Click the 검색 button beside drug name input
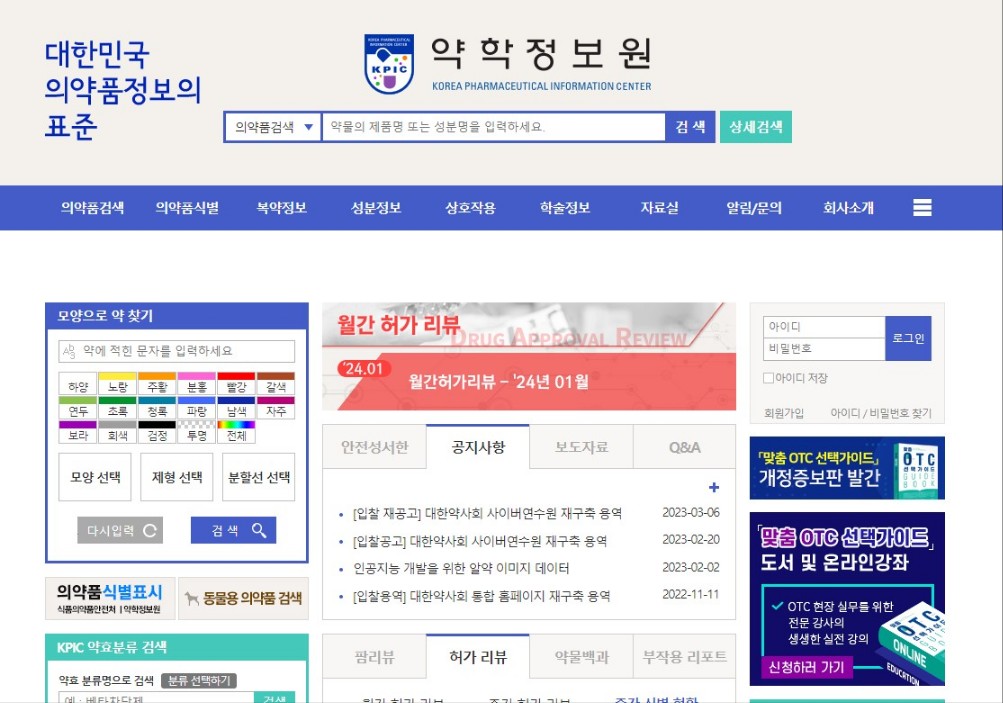1003x703 pixels. pos(690,127)
